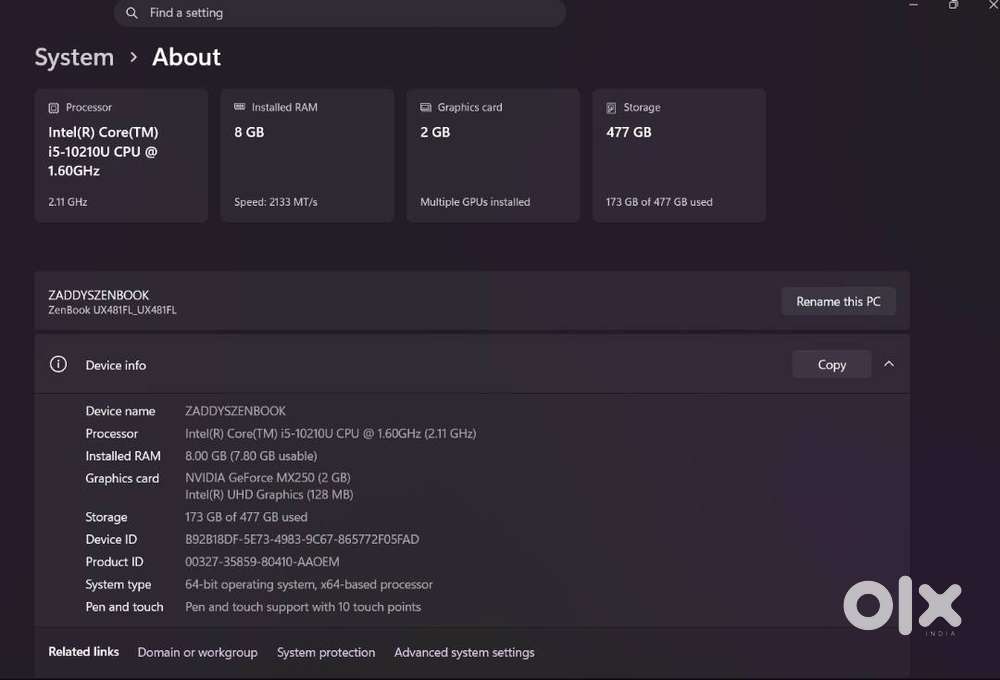Select Pen and touch support text
This screenshot has height=680, width=1000.
coord(303,607)
